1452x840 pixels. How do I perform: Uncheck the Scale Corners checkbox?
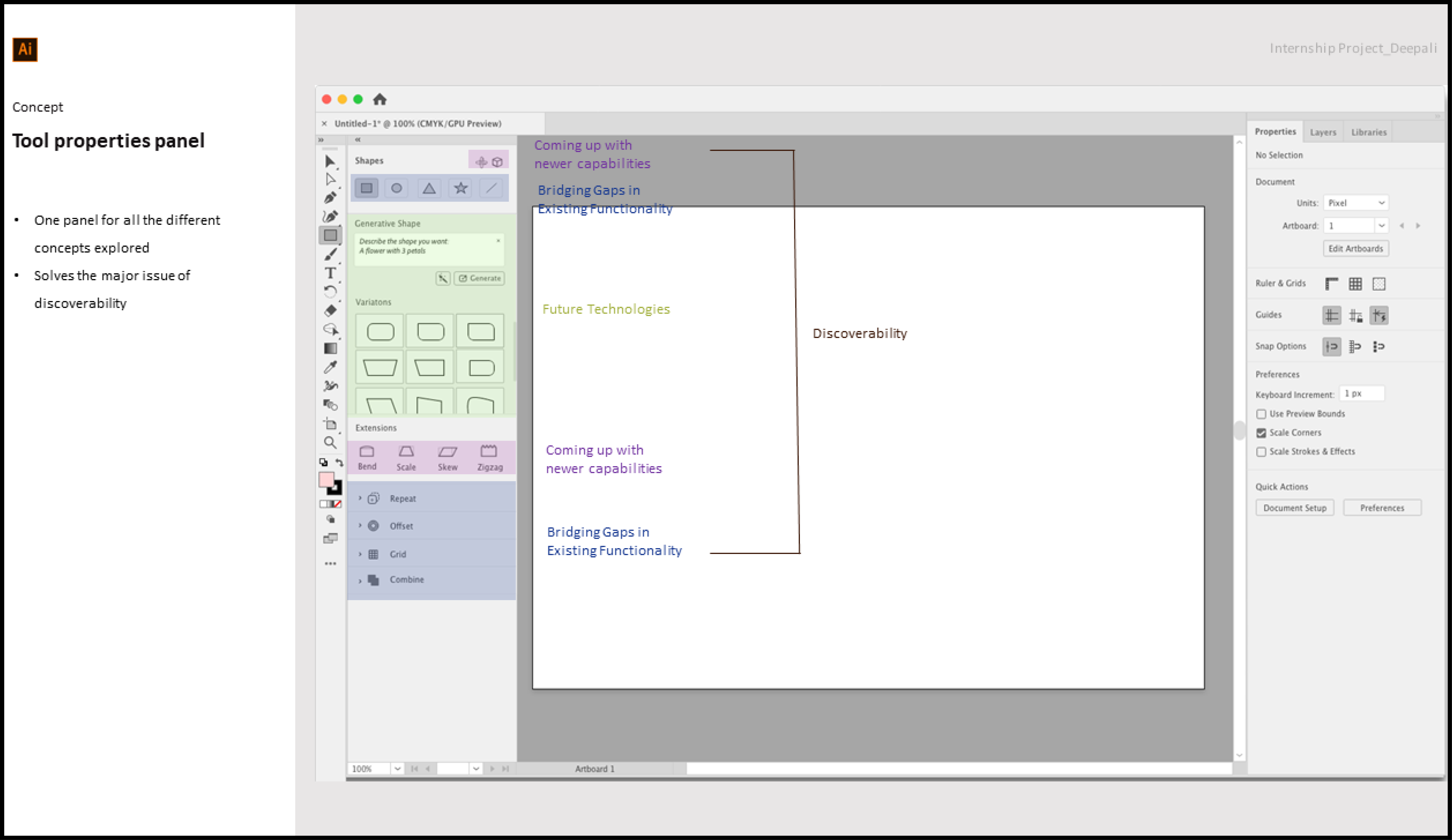click(x=1261, y=433)
